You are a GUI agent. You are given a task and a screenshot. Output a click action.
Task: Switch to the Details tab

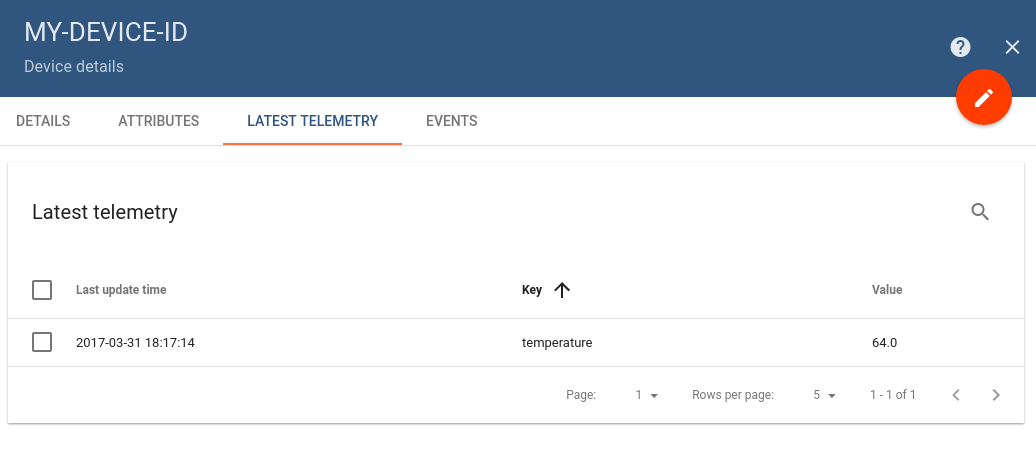[x=43, y=121]
